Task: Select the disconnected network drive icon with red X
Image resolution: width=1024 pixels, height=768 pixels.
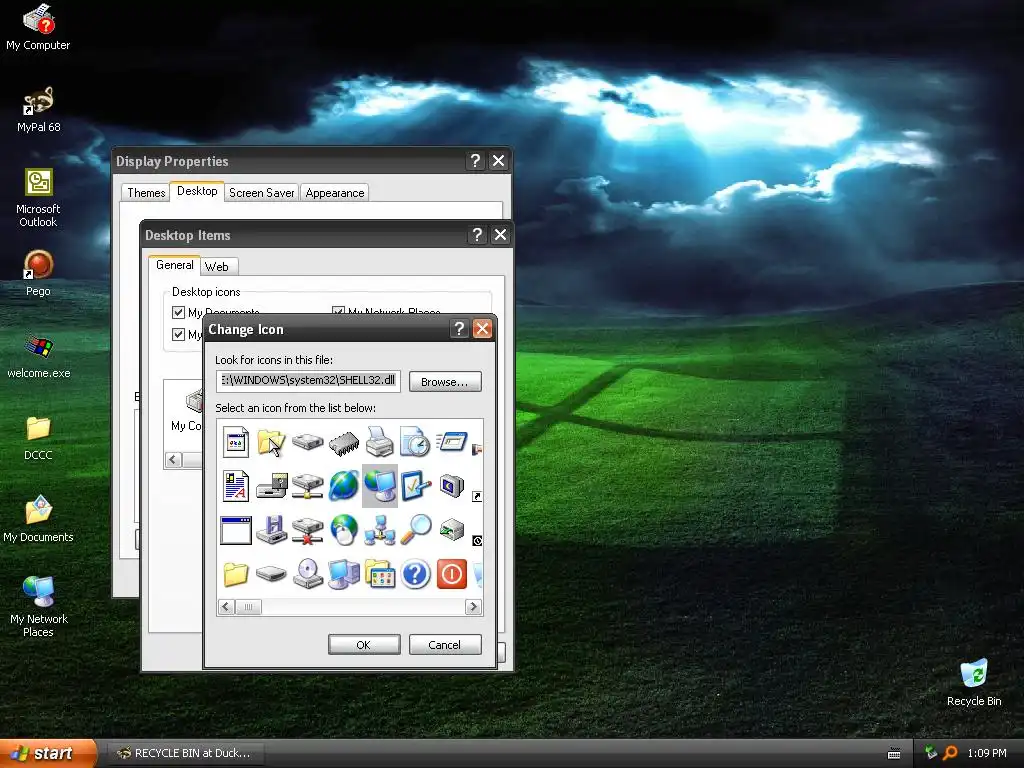Action: pos(308,530)
